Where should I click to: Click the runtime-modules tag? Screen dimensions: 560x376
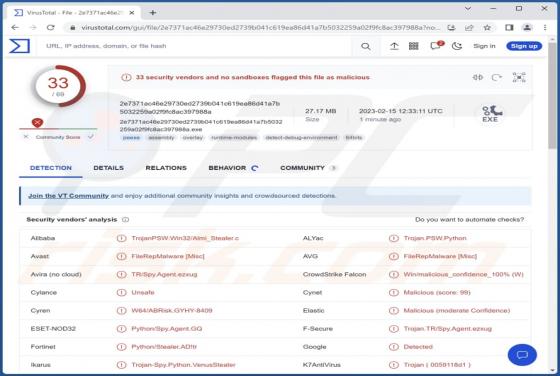tap(234, 137)
